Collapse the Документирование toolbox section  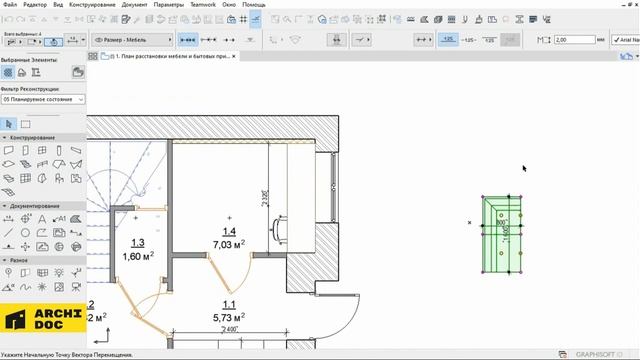coord(4,206)
